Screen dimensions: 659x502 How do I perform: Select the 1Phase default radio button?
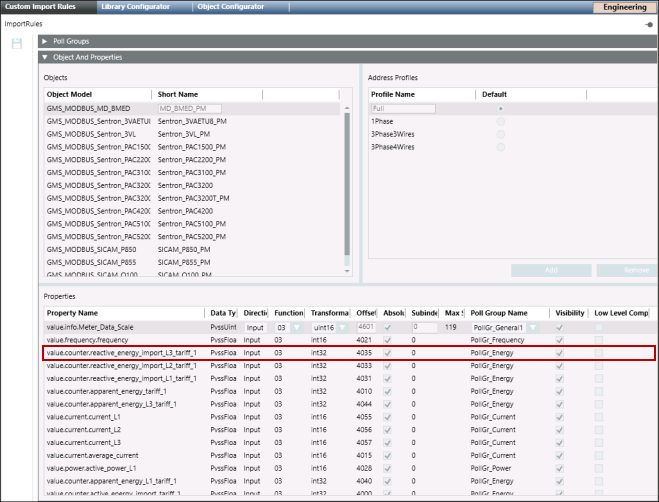pos(500,121)
